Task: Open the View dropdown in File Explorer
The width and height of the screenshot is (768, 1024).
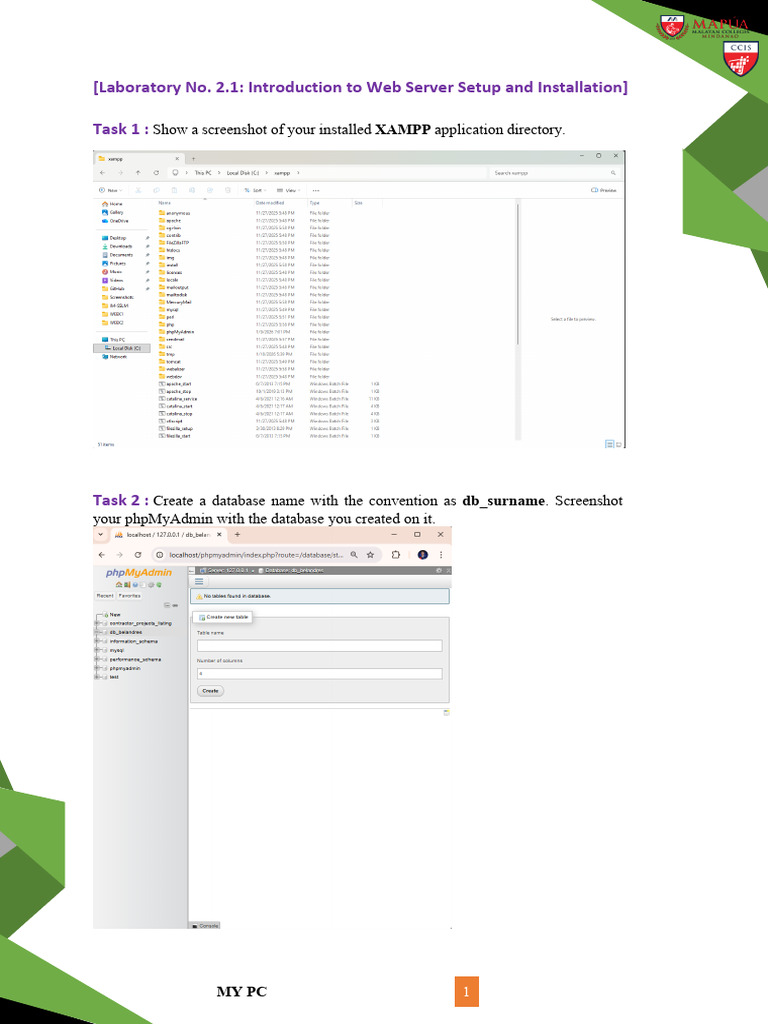Action: pyautogui.click(x=288, y=191)
